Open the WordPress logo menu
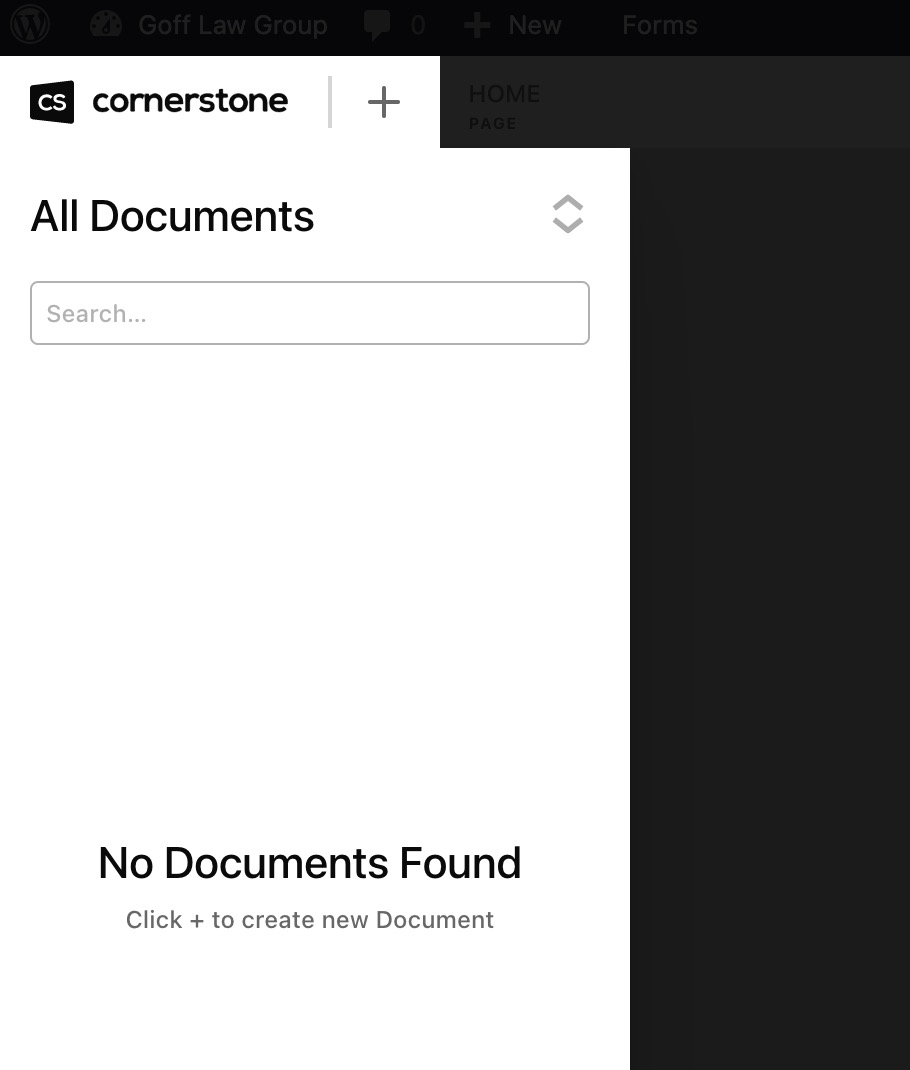 pyautogui.click(x=30, y=25)
